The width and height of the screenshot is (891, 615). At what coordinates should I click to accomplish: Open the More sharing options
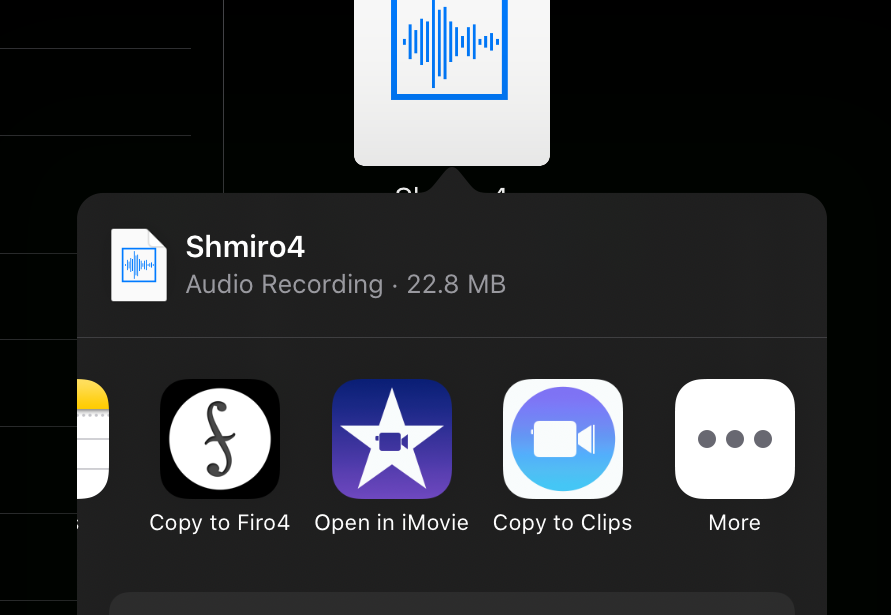pyautogui.click(x=734, y=439)
